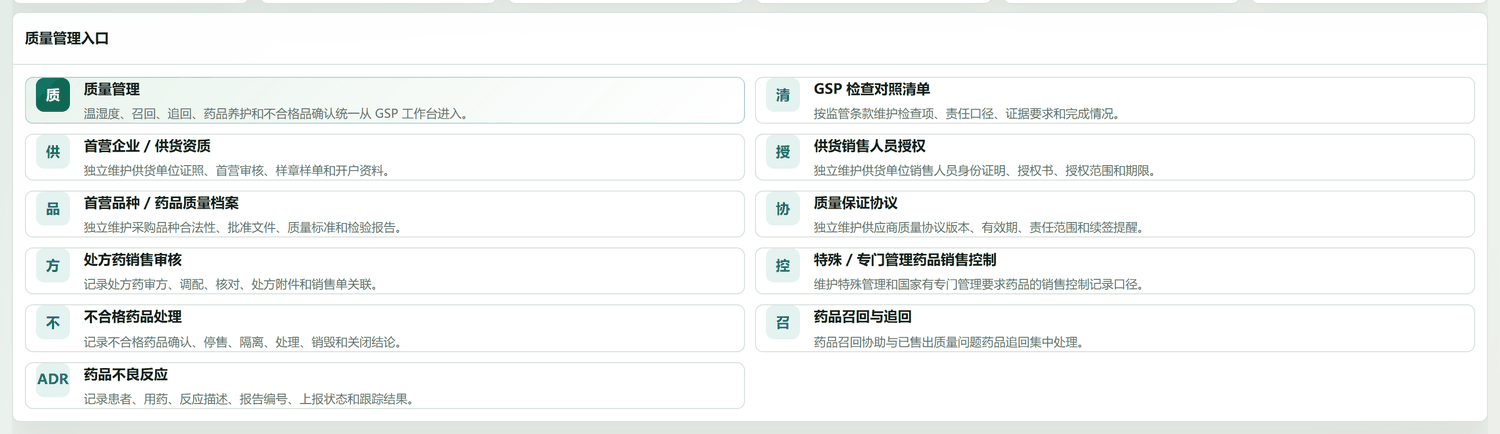The image size is (1500, 434).
Task: Click the 质量管理入口 section heading
Action: click(67, 39)
